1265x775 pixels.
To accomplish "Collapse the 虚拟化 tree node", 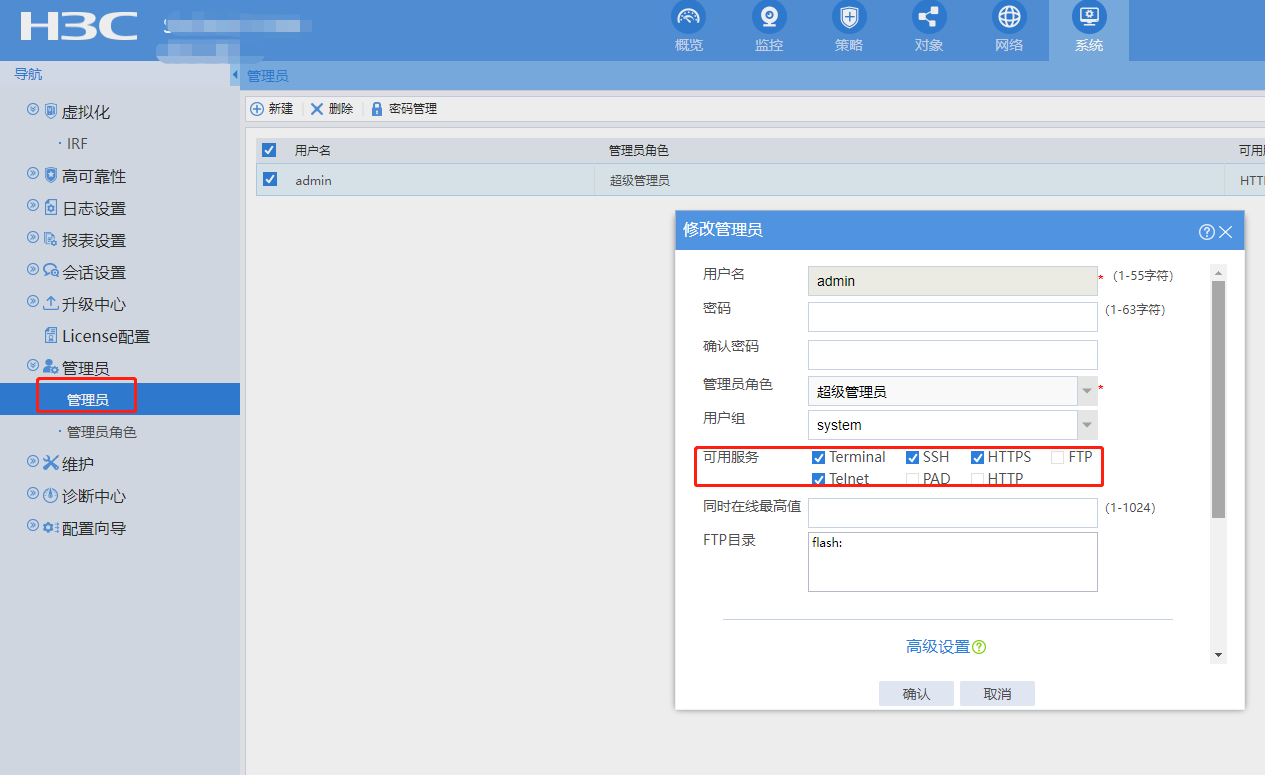I will click(33, 109).
